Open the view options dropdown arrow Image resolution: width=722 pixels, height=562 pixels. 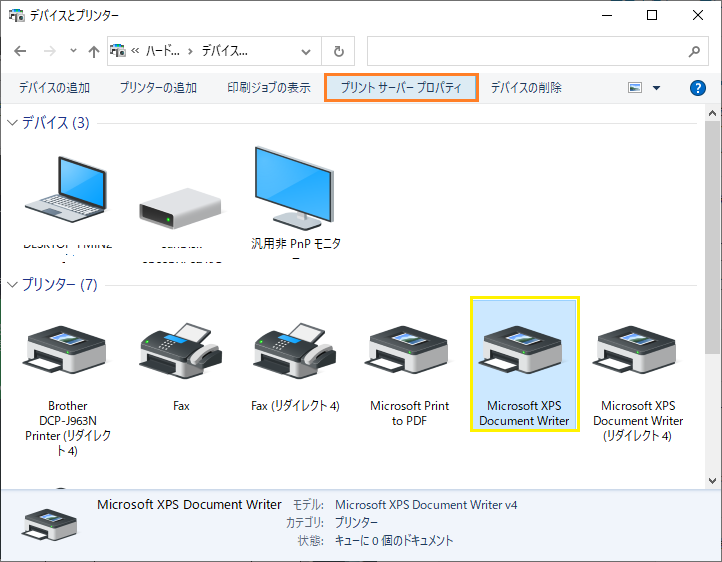(656, 87)
